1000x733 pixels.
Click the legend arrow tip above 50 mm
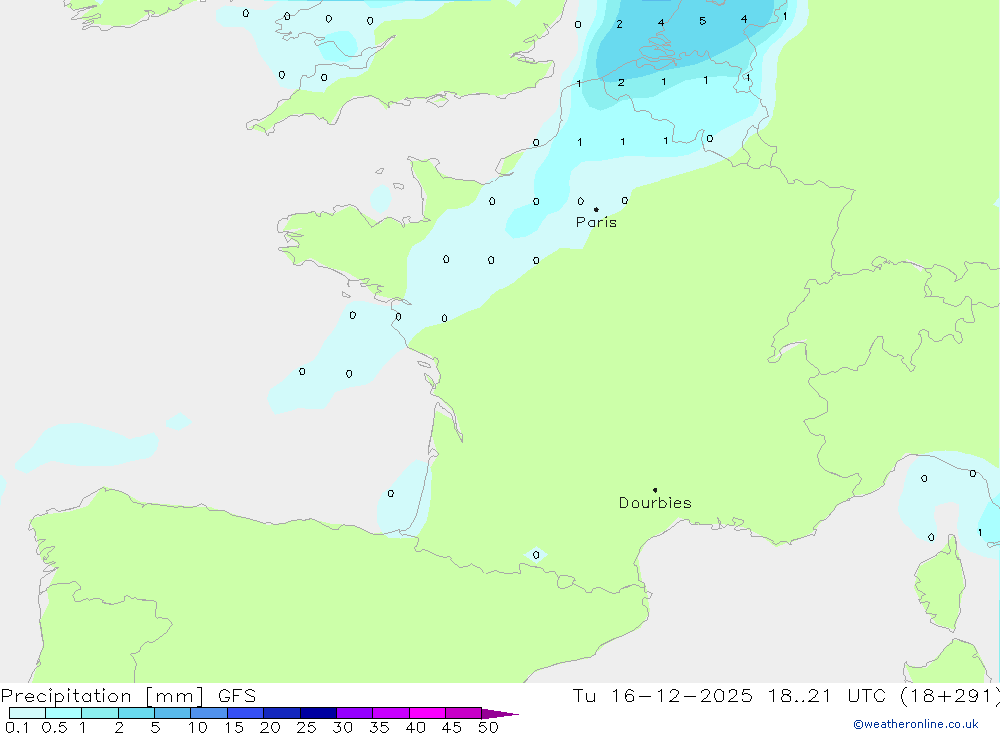point(500,714)
